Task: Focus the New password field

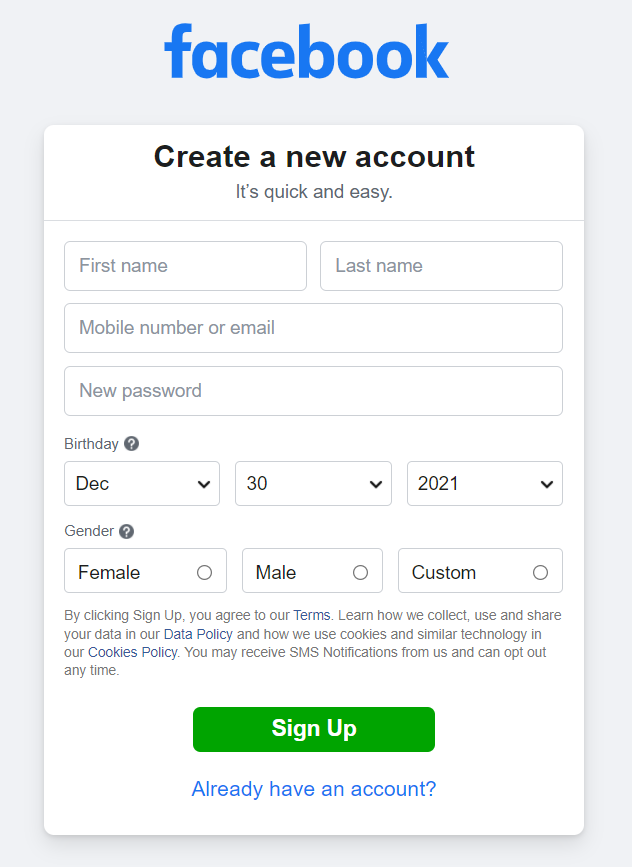Action: pos(313,391)
